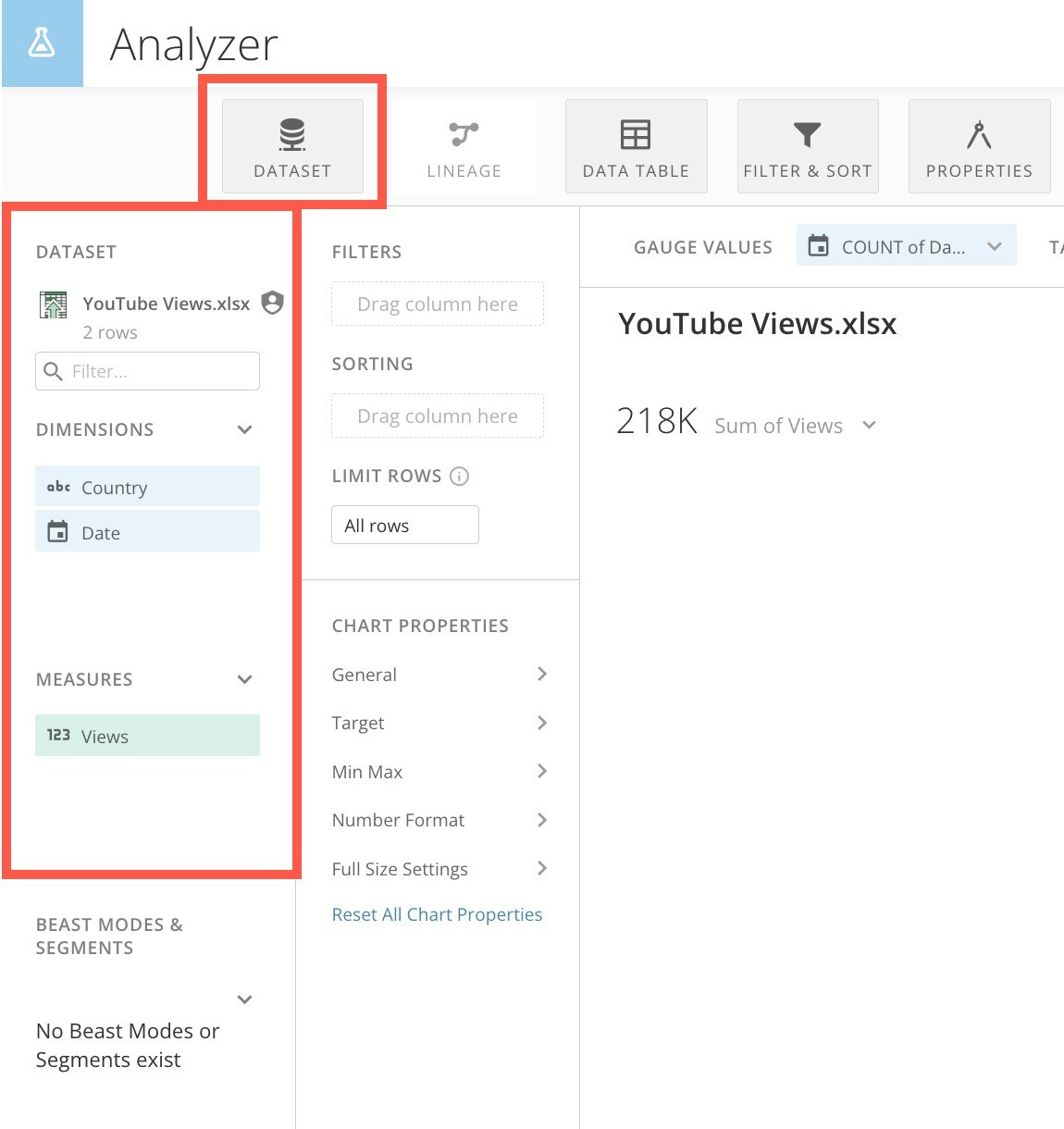
Task: Open the Filter & Sort panel
Action: click(x=808, y=146)
